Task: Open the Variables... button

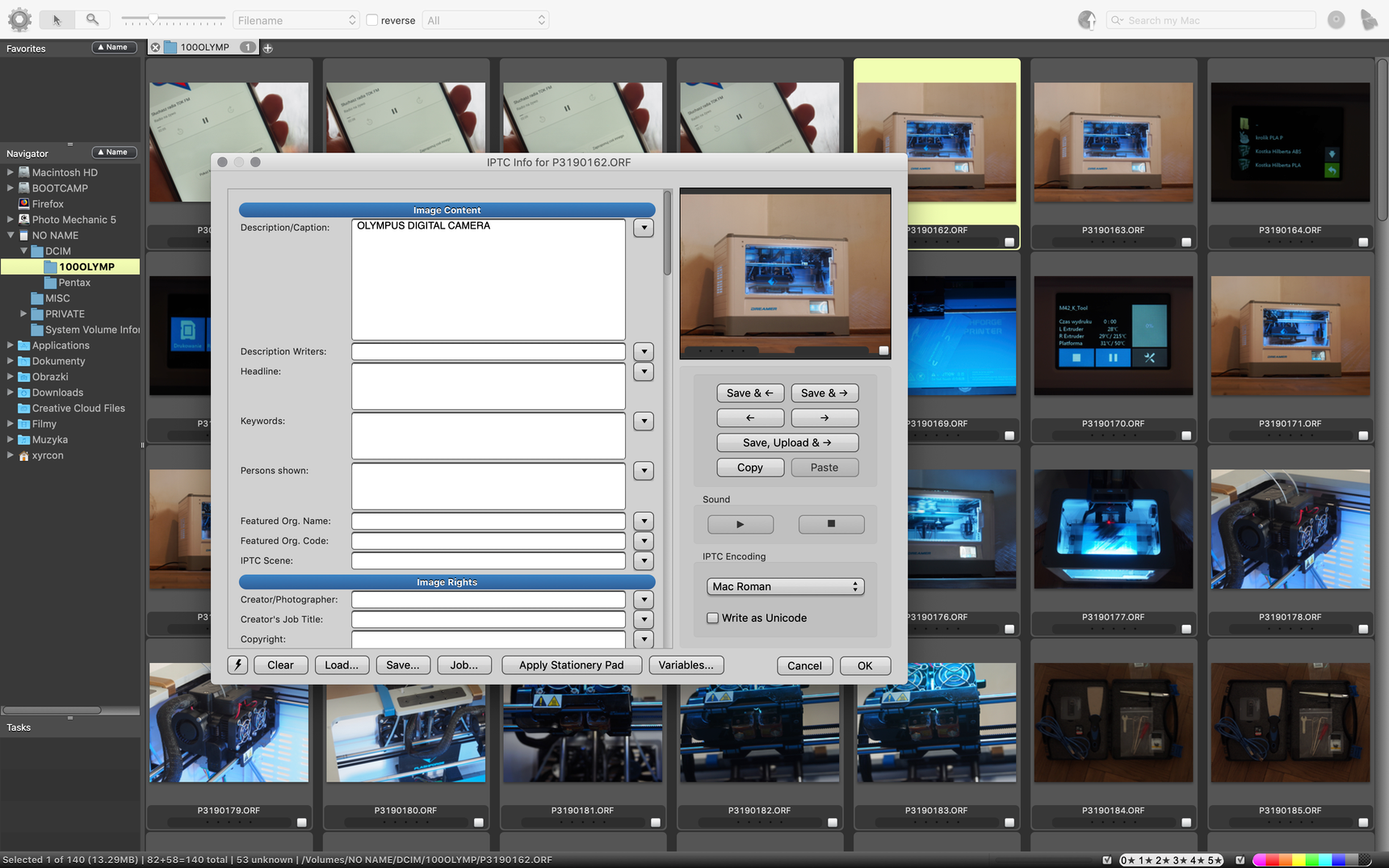Action: point(686,665)
